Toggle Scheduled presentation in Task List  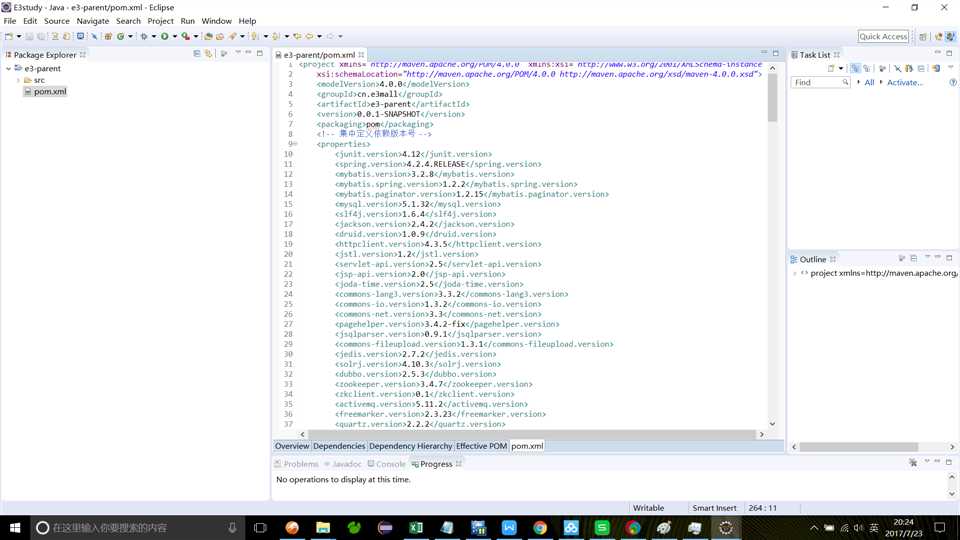pos(867,68)
